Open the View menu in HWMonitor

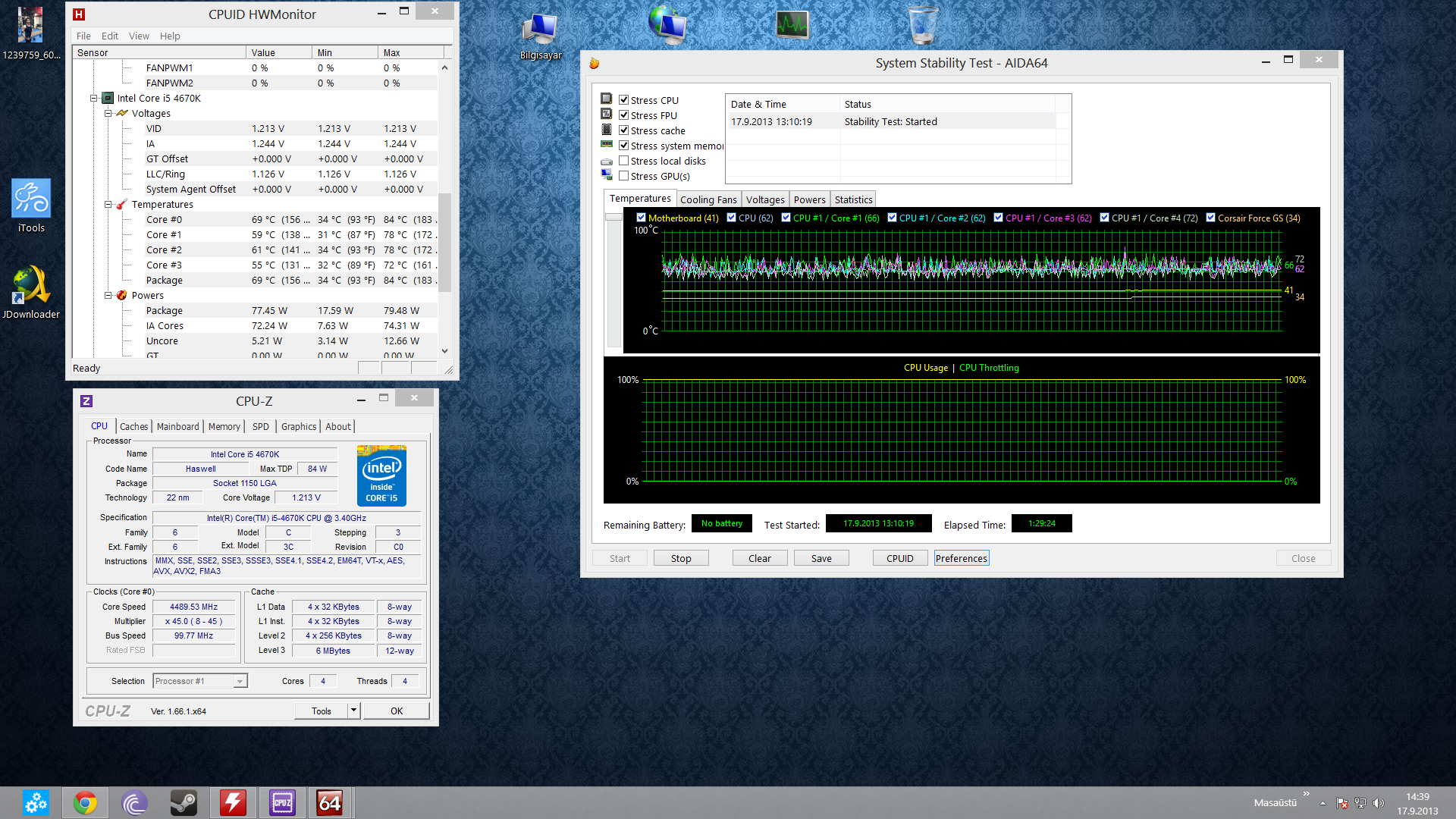(x=139, y=36)
